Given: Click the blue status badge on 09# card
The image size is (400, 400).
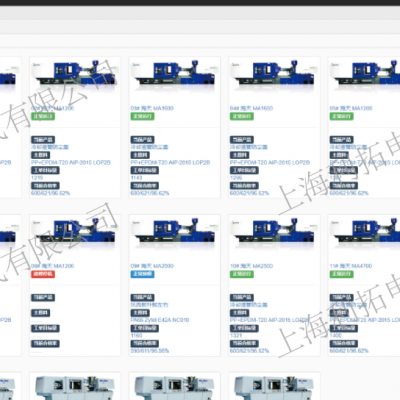Looking at the screenshot, I should click(142, 274).
